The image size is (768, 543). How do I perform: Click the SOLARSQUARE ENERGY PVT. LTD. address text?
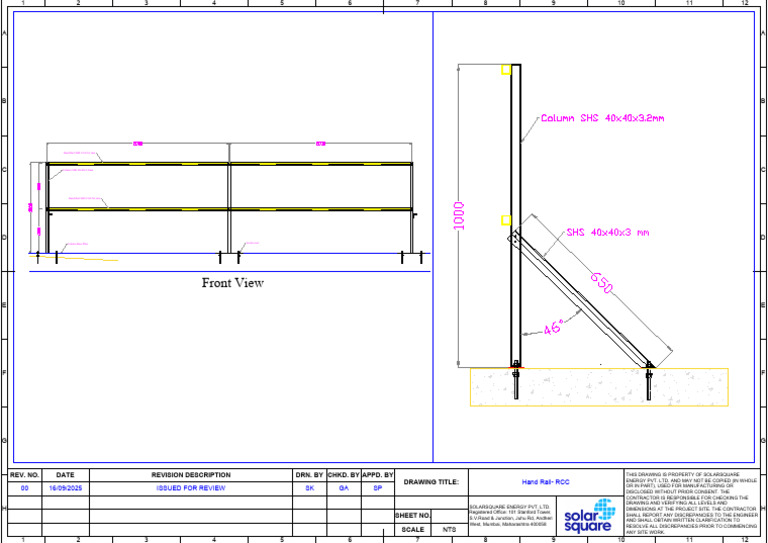[x=512, y=516]
